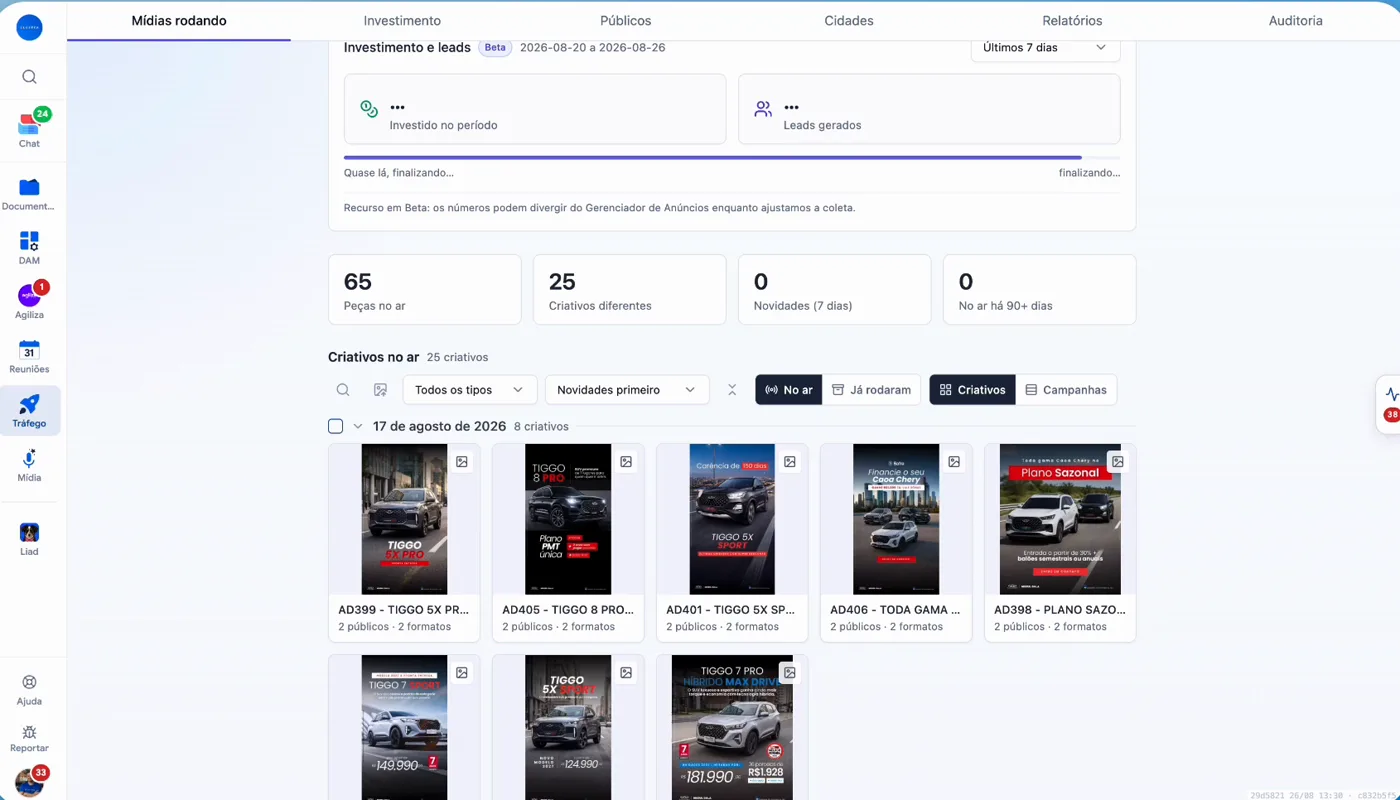
Task: Switch to the Públicos tab
Action: 626,21
